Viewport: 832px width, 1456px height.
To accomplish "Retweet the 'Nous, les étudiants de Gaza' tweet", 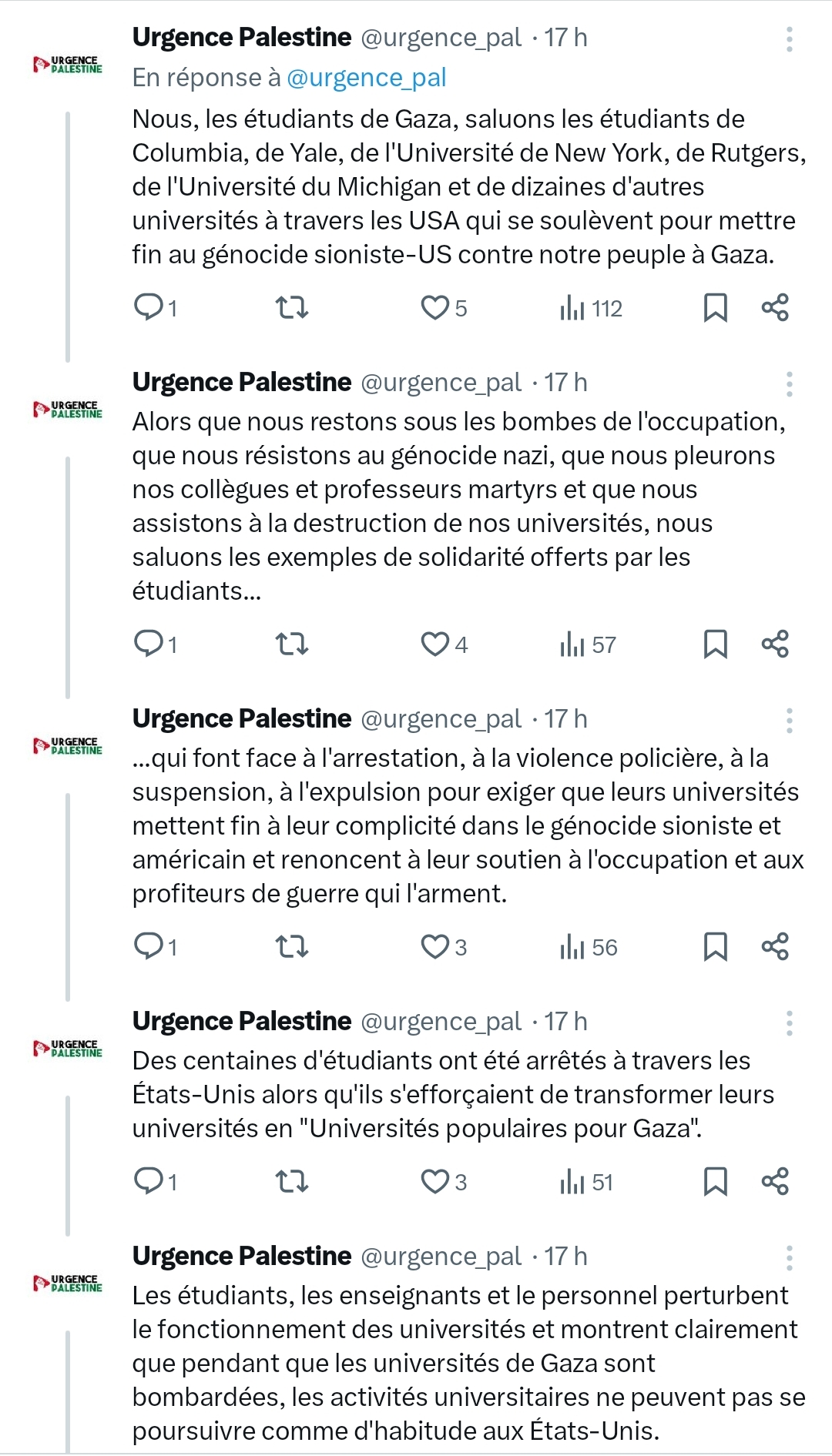I will click(x=292, y=308).
